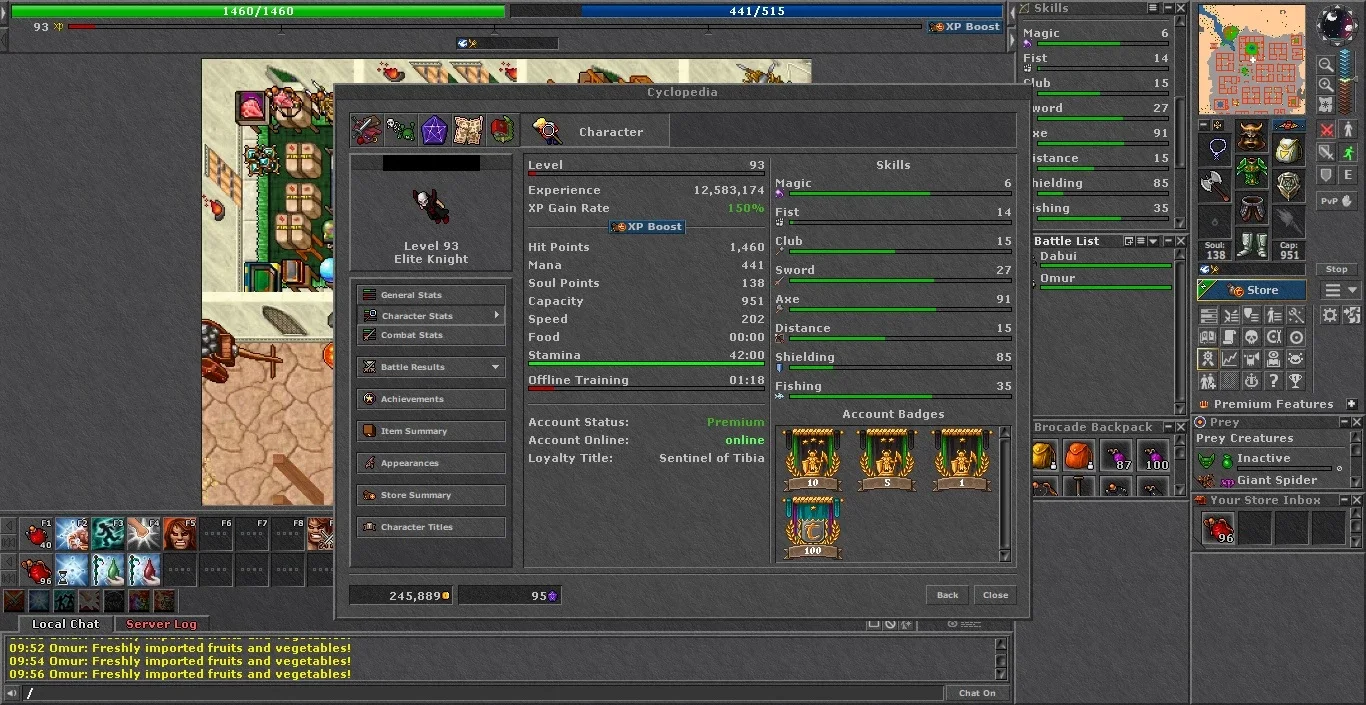Toggle the Expert mode E button

1348,175
